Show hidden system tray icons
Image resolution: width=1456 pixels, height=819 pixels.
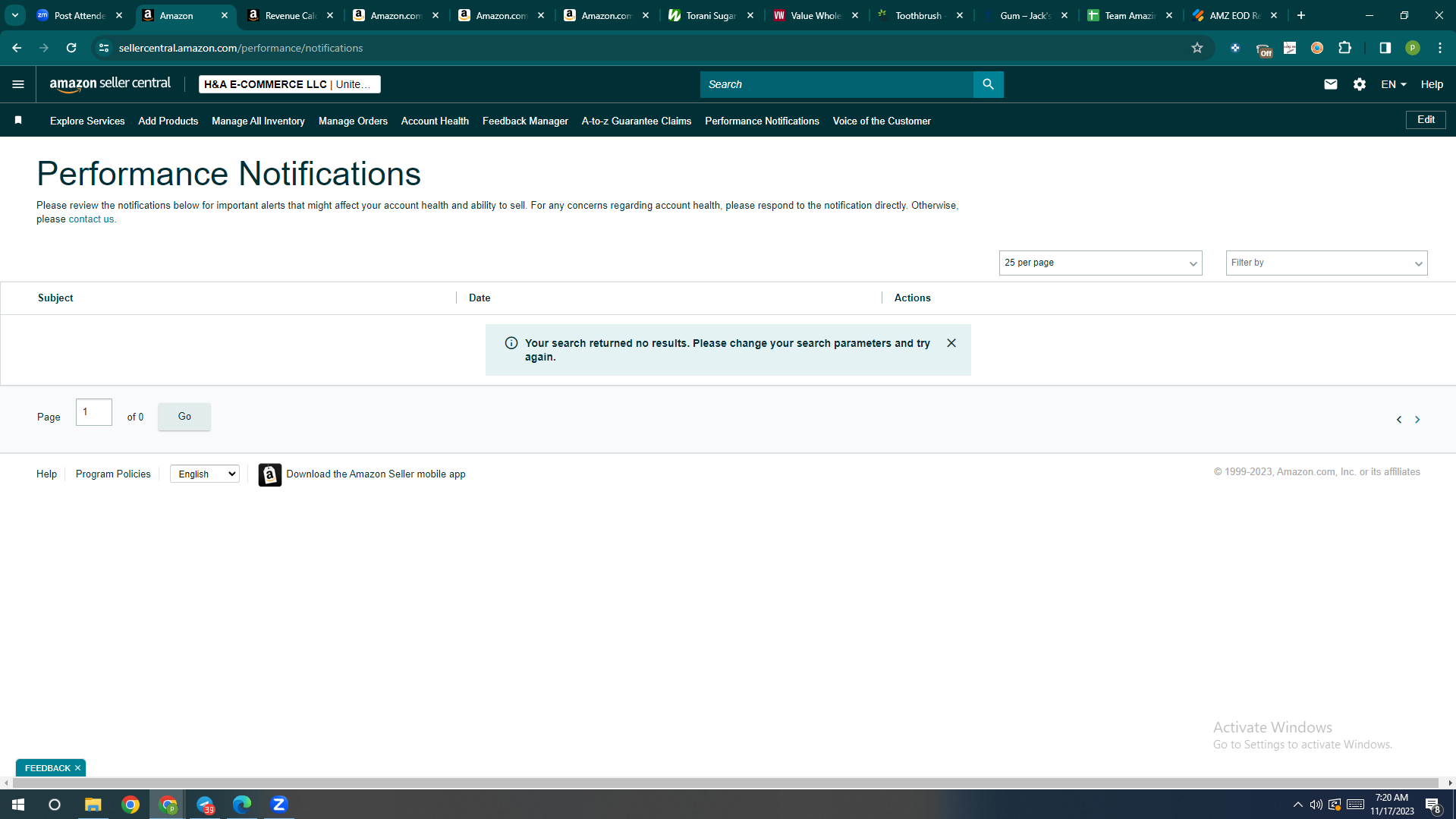(1297, 805)
